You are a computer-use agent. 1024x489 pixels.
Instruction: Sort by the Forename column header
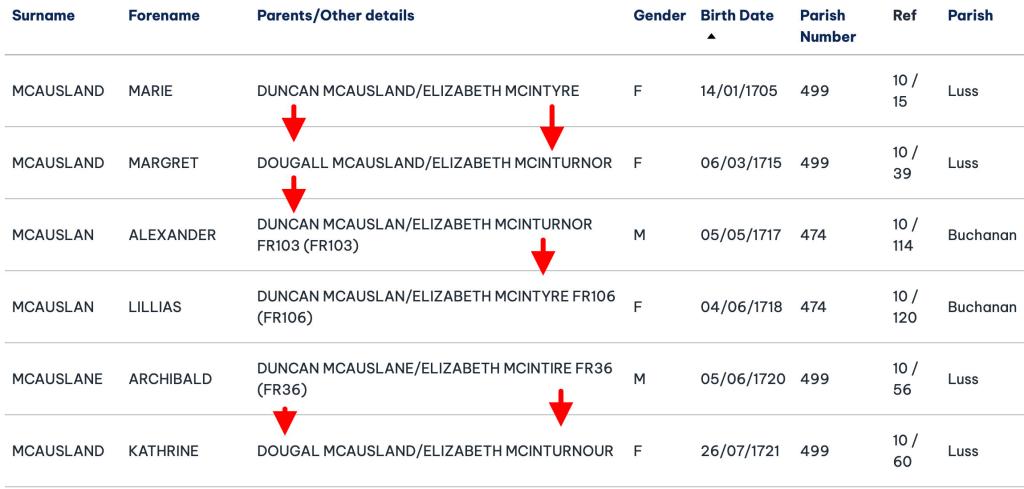(164, 16)
